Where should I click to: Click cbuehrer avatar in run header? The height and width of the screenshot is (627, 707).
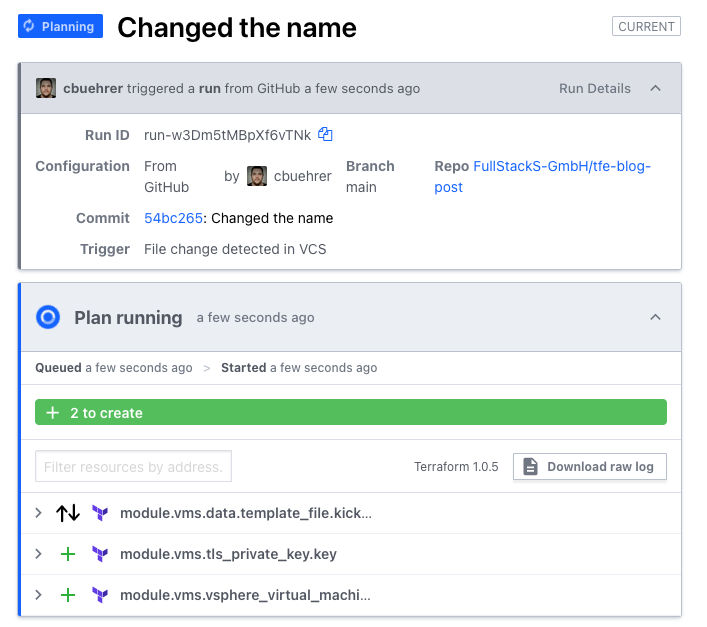coord(46,88)
